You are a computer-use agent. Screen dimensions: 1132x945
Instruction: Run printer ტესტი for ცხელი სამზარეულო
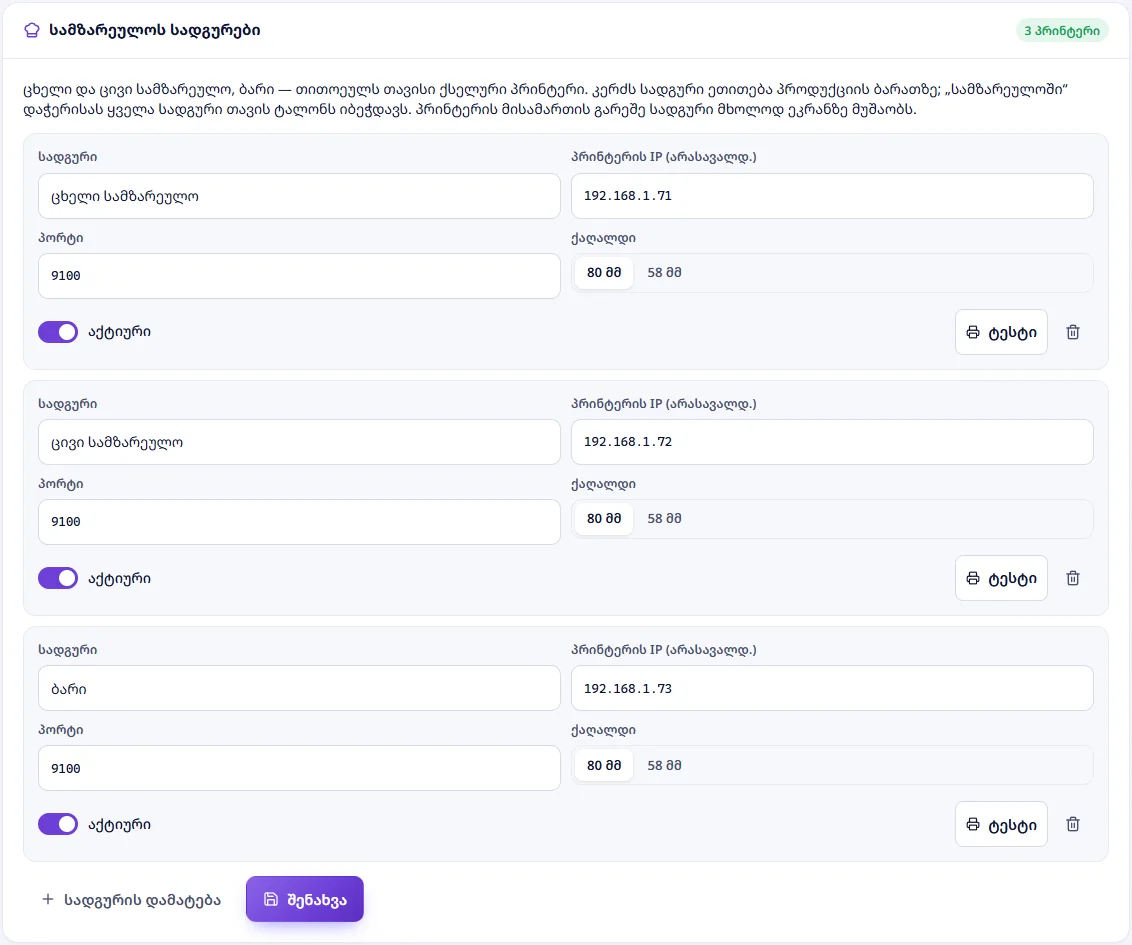click(1001, 332)
